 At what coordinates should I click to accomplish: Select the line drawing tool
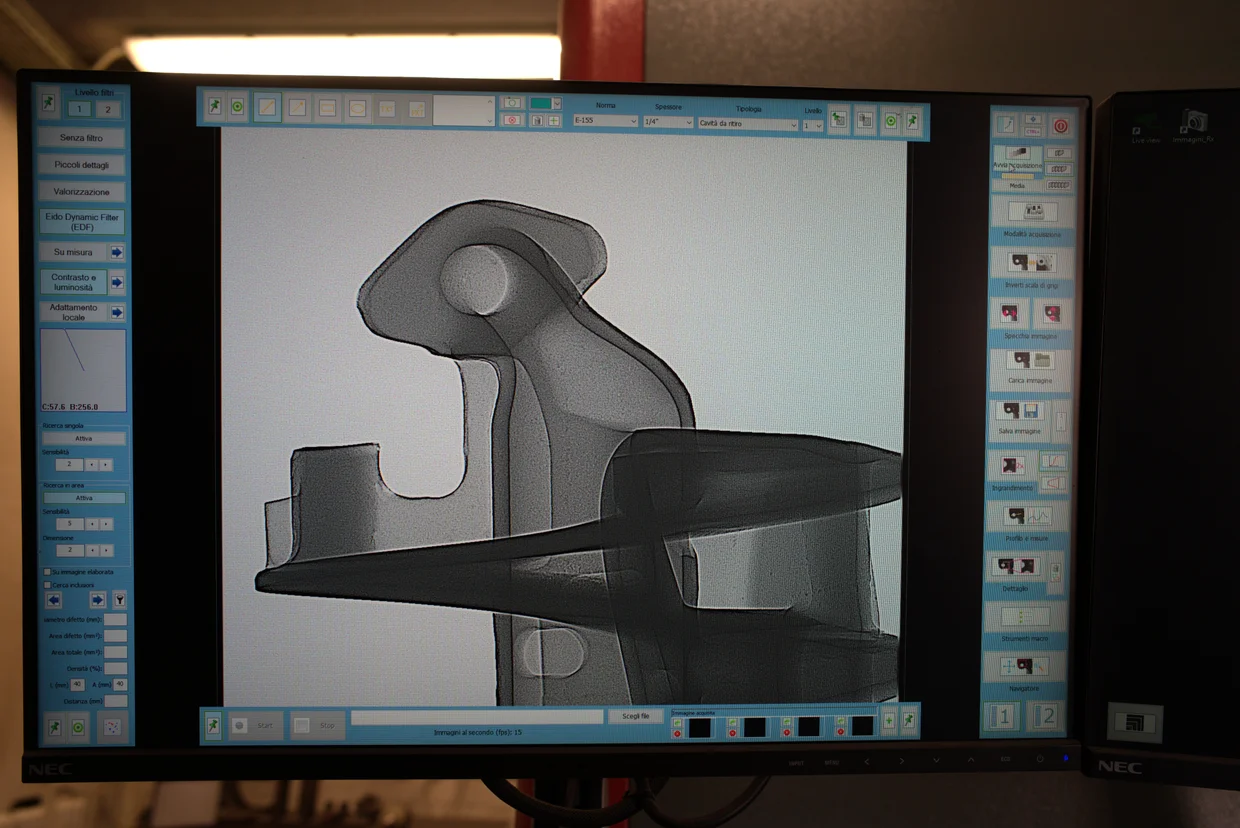pyautogui.click(x=267, y=107)
